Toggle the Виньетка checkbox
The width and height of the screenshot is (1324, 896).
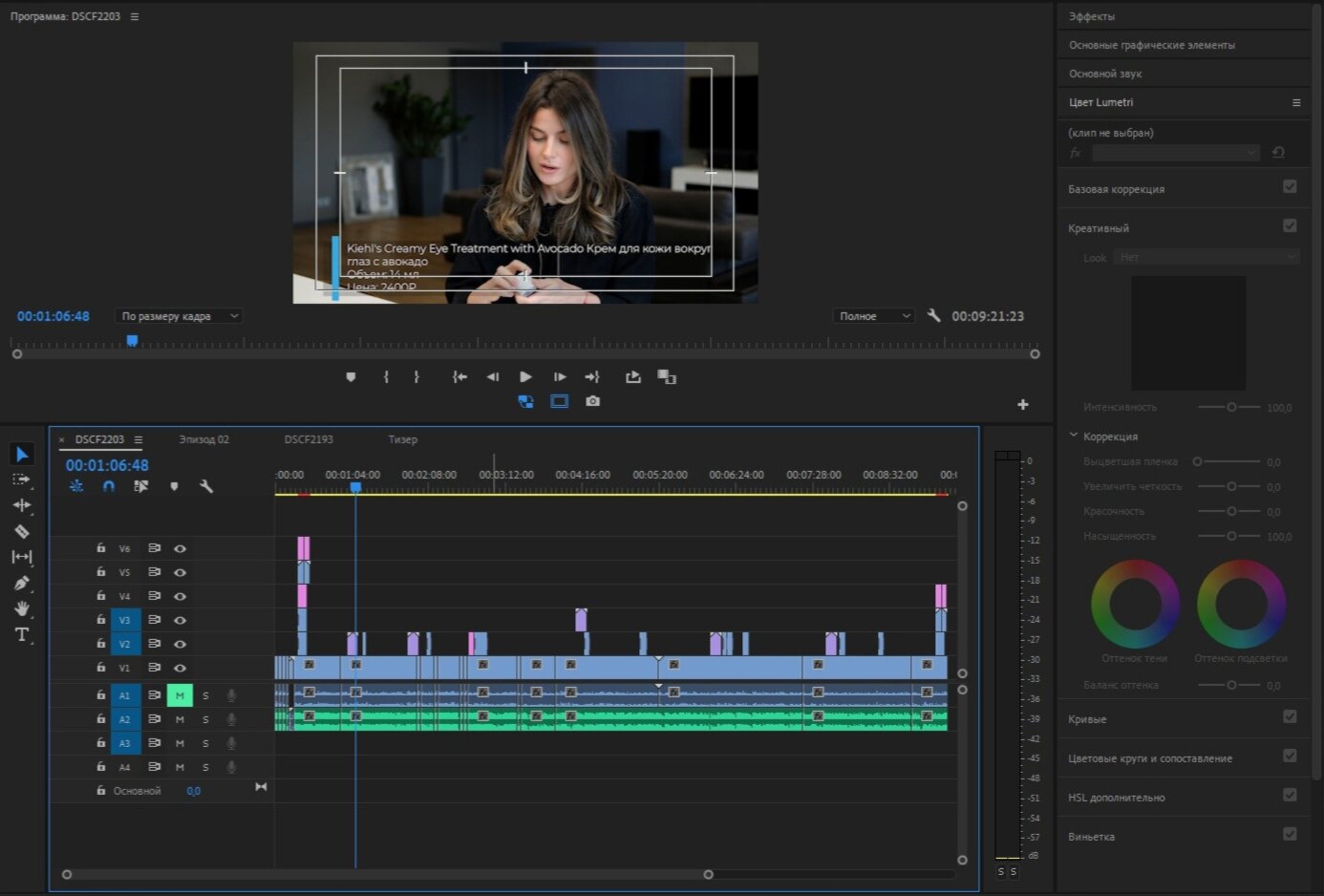[x=1290, y=835]
